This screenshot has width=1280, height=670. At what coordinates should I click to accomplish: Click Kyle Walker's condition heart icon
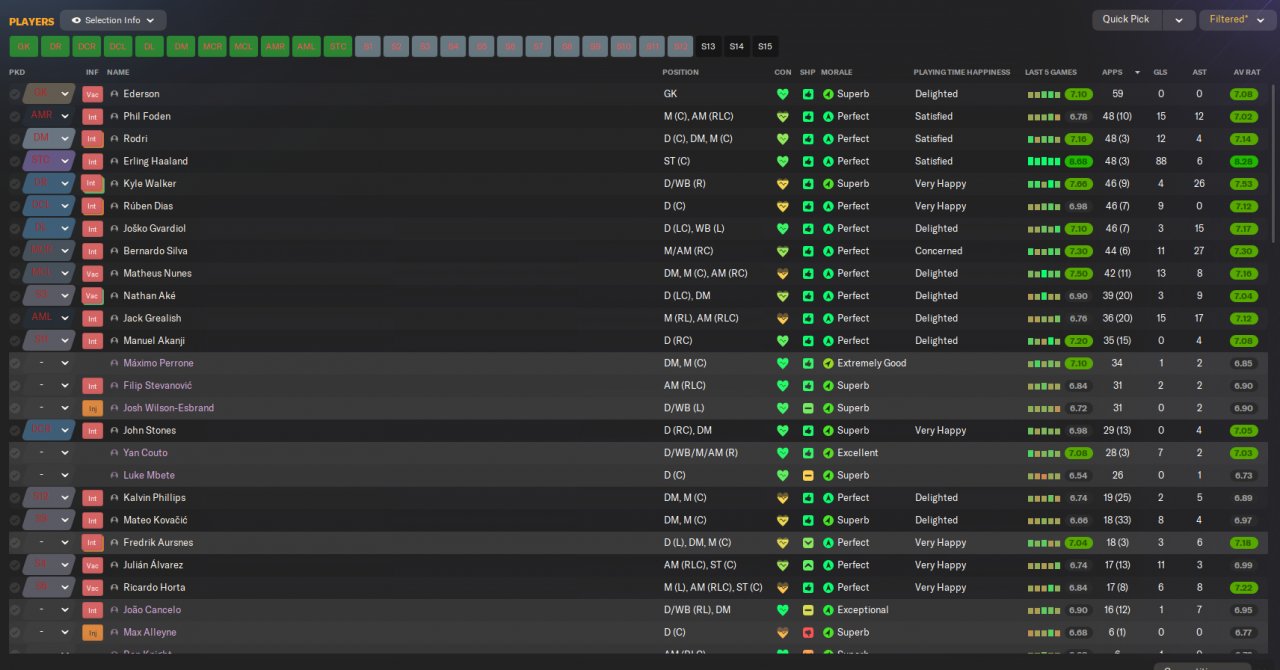pyautogui.click(x=783, y=184)
